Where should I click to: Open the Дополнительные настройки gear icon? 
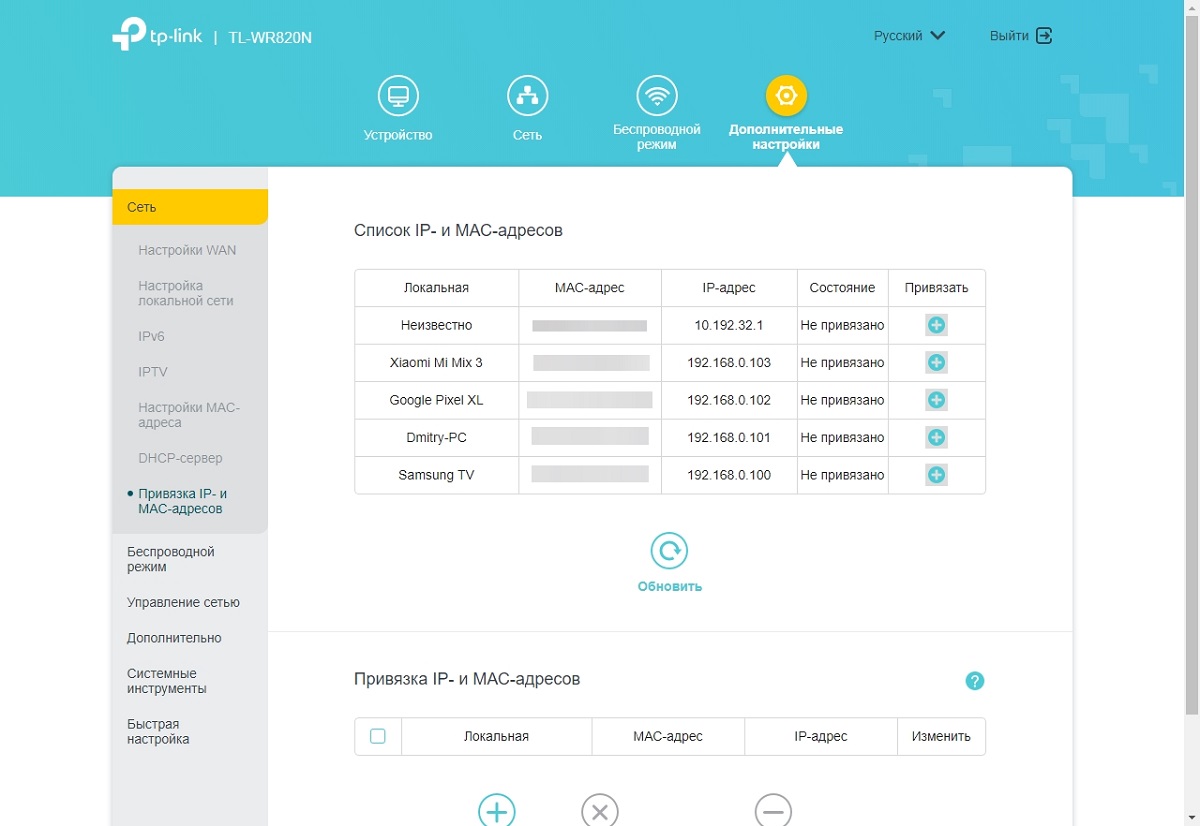click(786, 96)
